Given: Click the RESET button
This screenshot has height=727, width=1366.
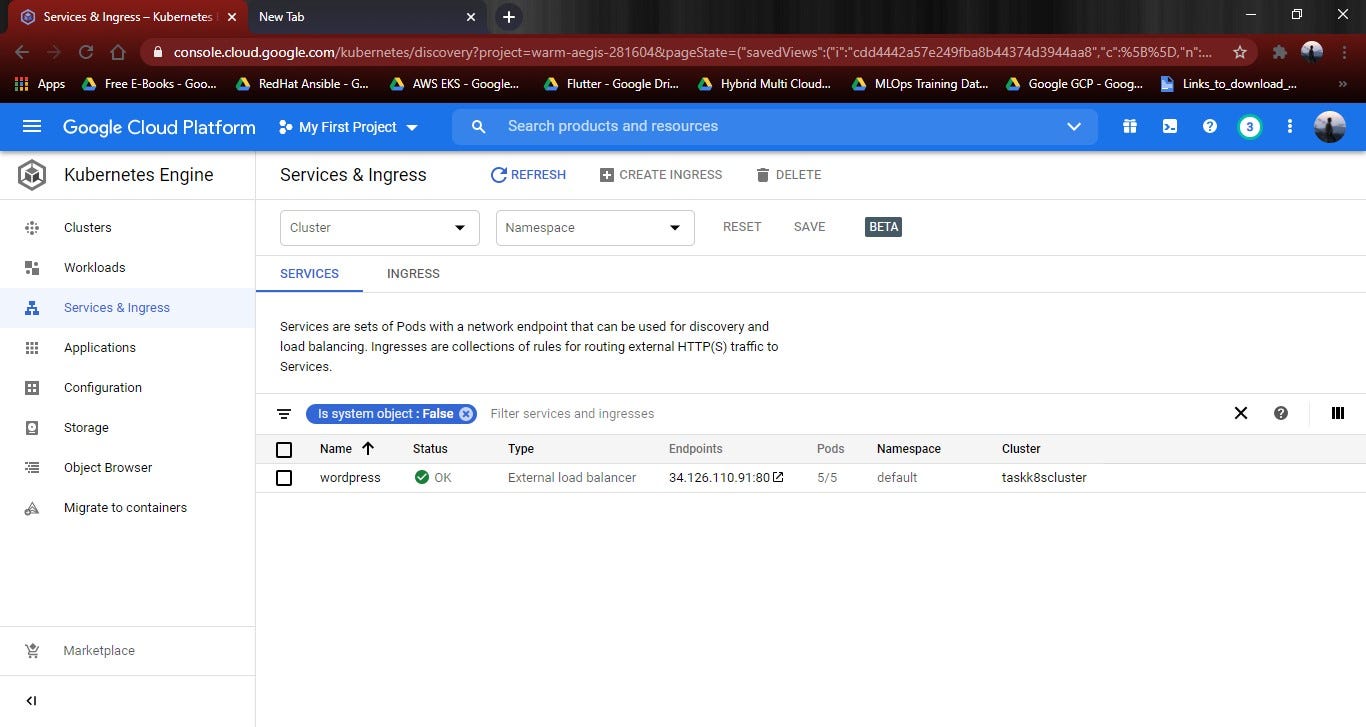Looking at the screenshot, I should [x=742, y=227].
